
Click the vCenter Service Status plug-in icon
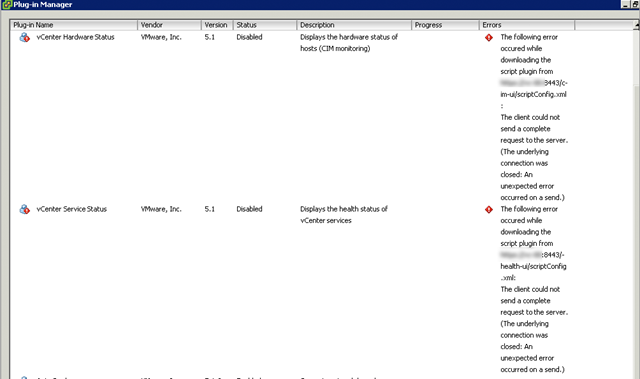click(24, 209)
